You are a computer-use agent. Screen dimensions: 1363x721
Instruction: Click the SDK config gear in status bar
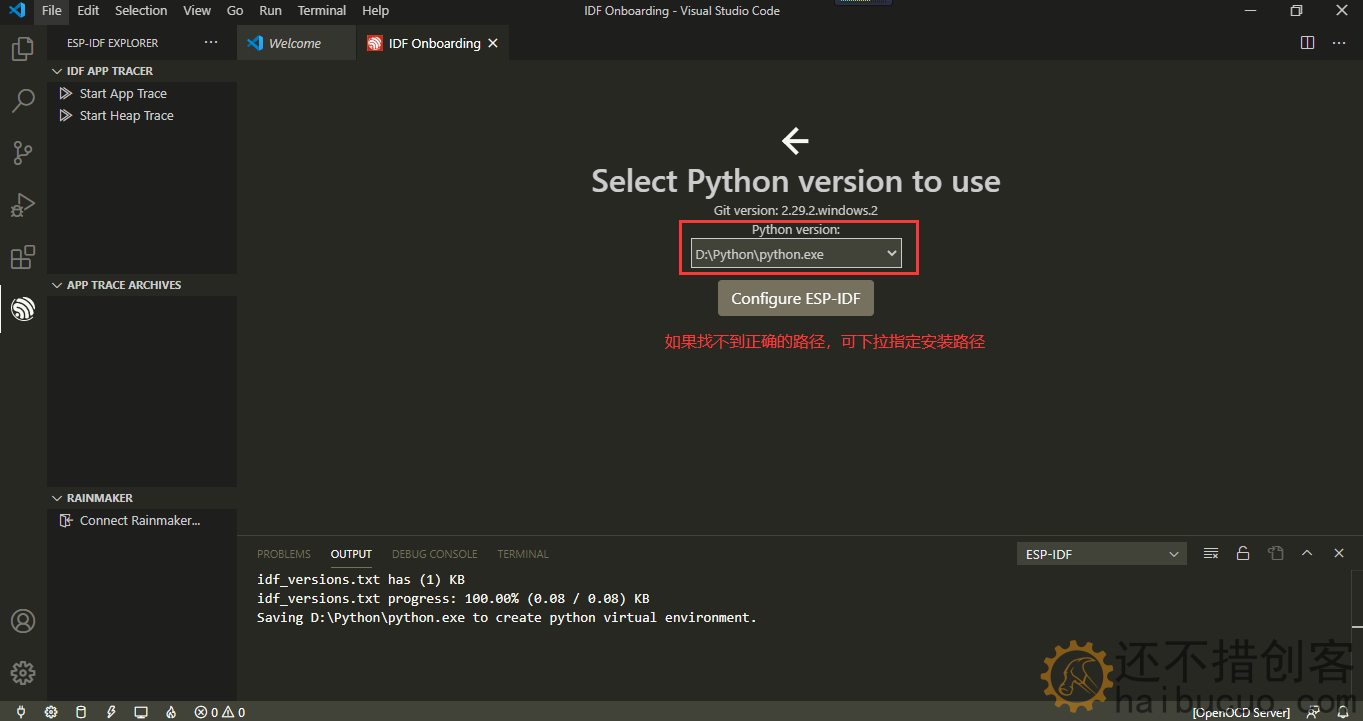[51, 712]
